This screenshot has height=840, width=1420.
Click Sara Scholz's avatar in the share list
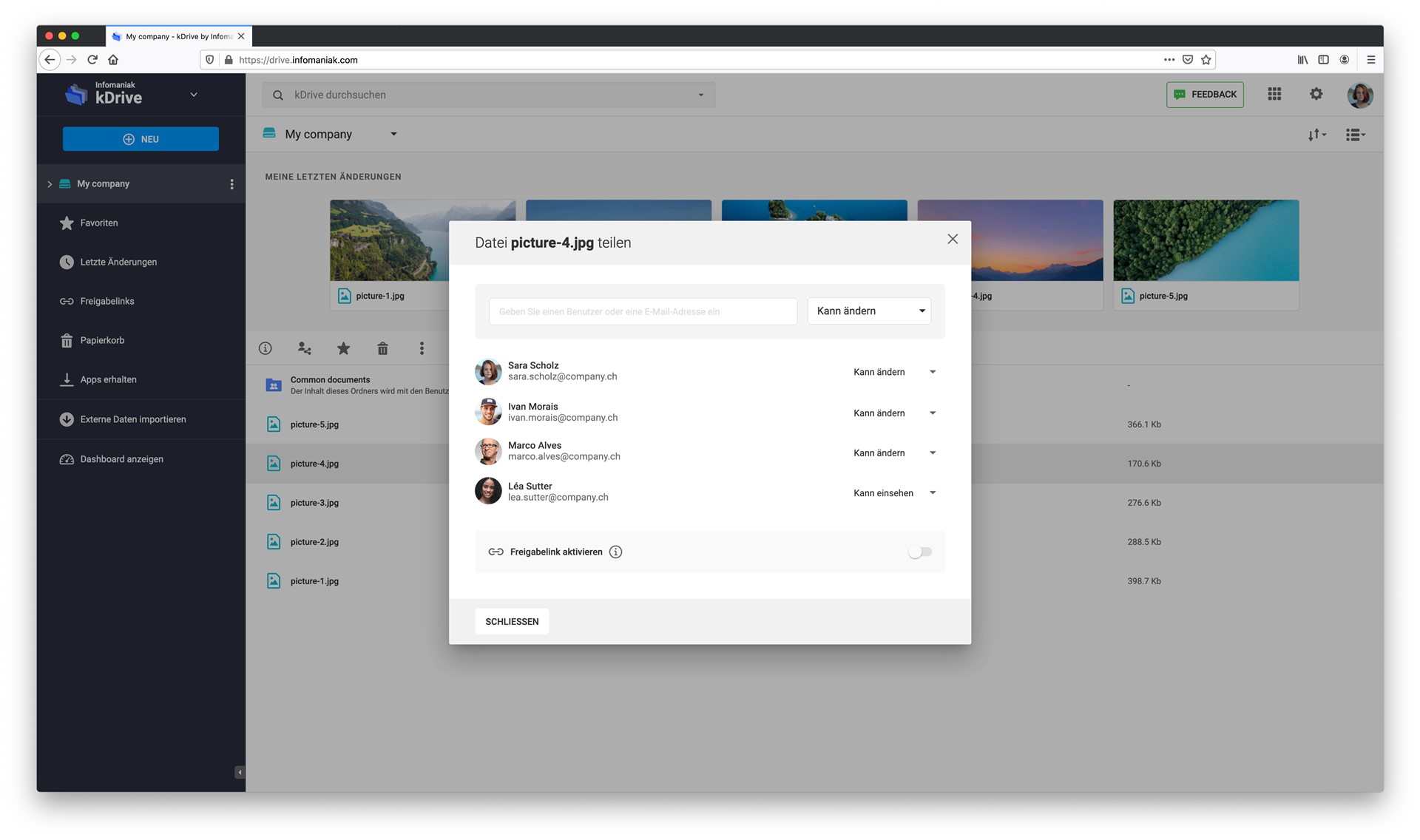coord(488,371)
